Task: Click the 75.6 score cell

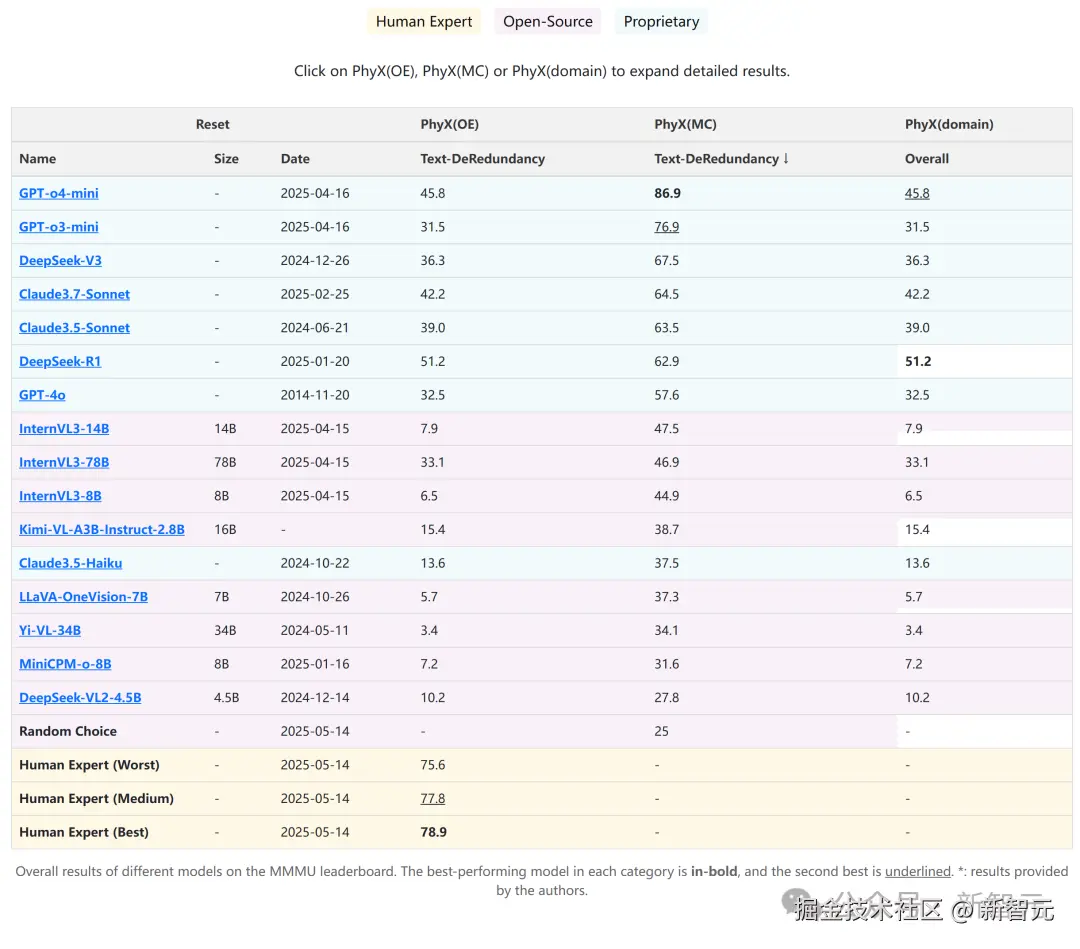Action: pos(433,766)
